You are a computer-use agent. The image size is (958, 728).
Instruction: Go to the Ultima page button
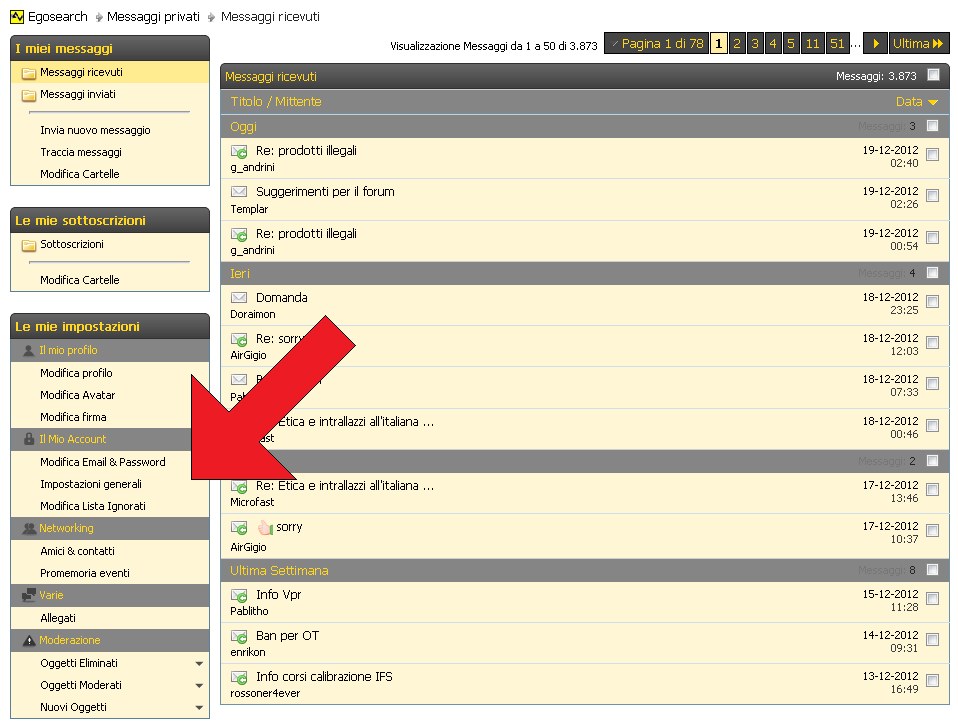coord(918,44)
